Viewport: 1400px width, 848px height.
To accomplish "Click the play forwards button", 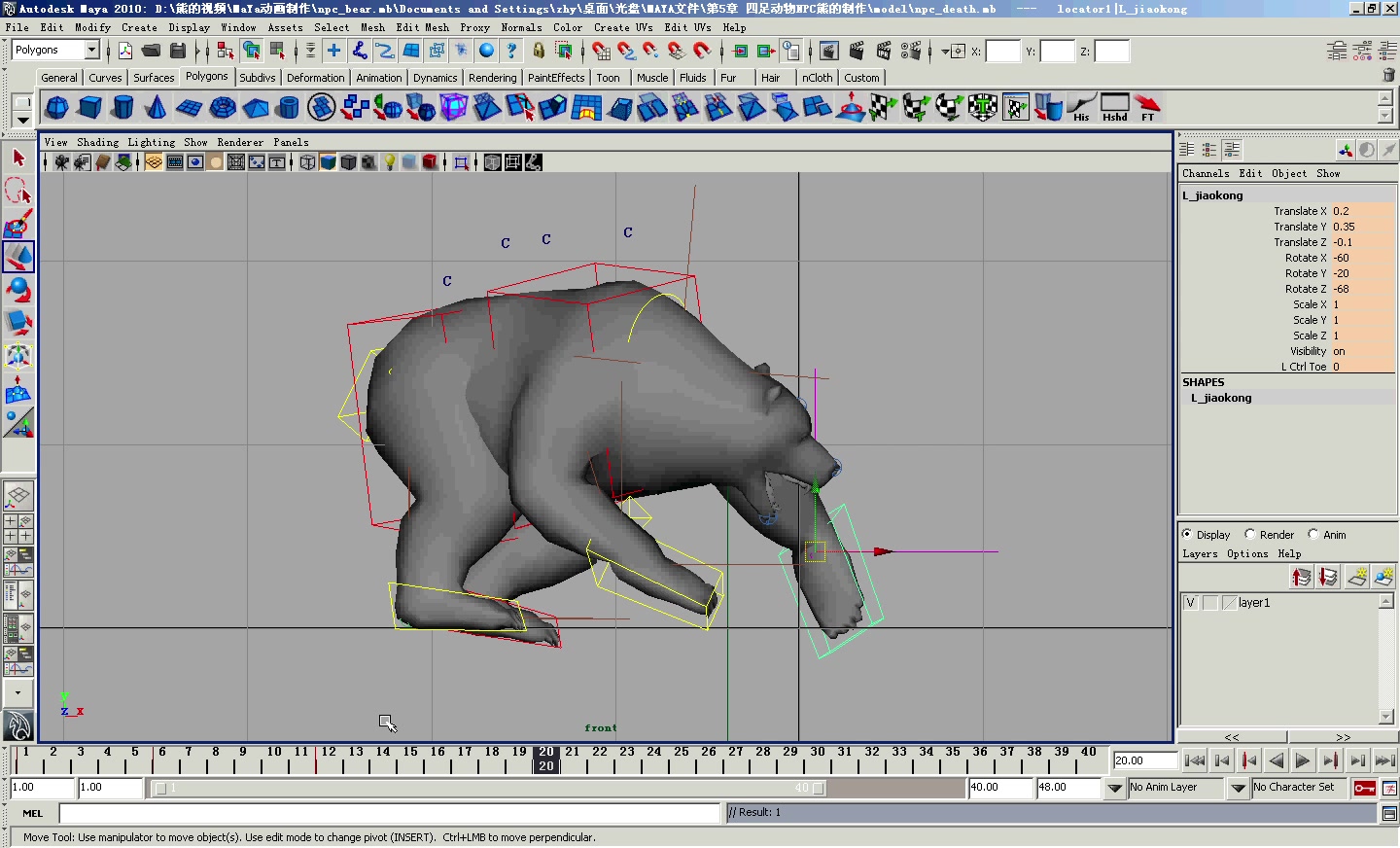I will point(1303,760).
